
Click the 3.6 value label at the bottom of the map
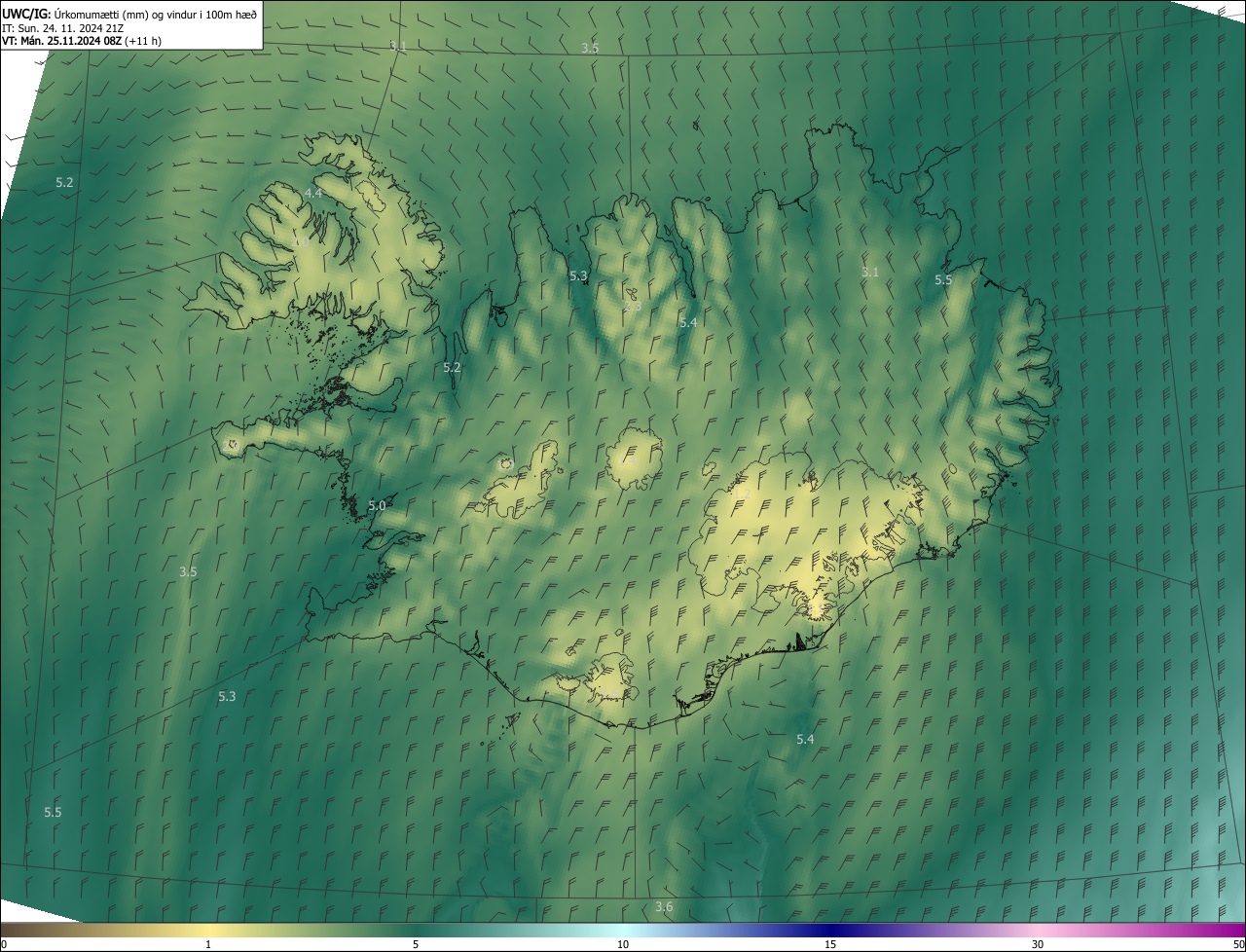664,907
